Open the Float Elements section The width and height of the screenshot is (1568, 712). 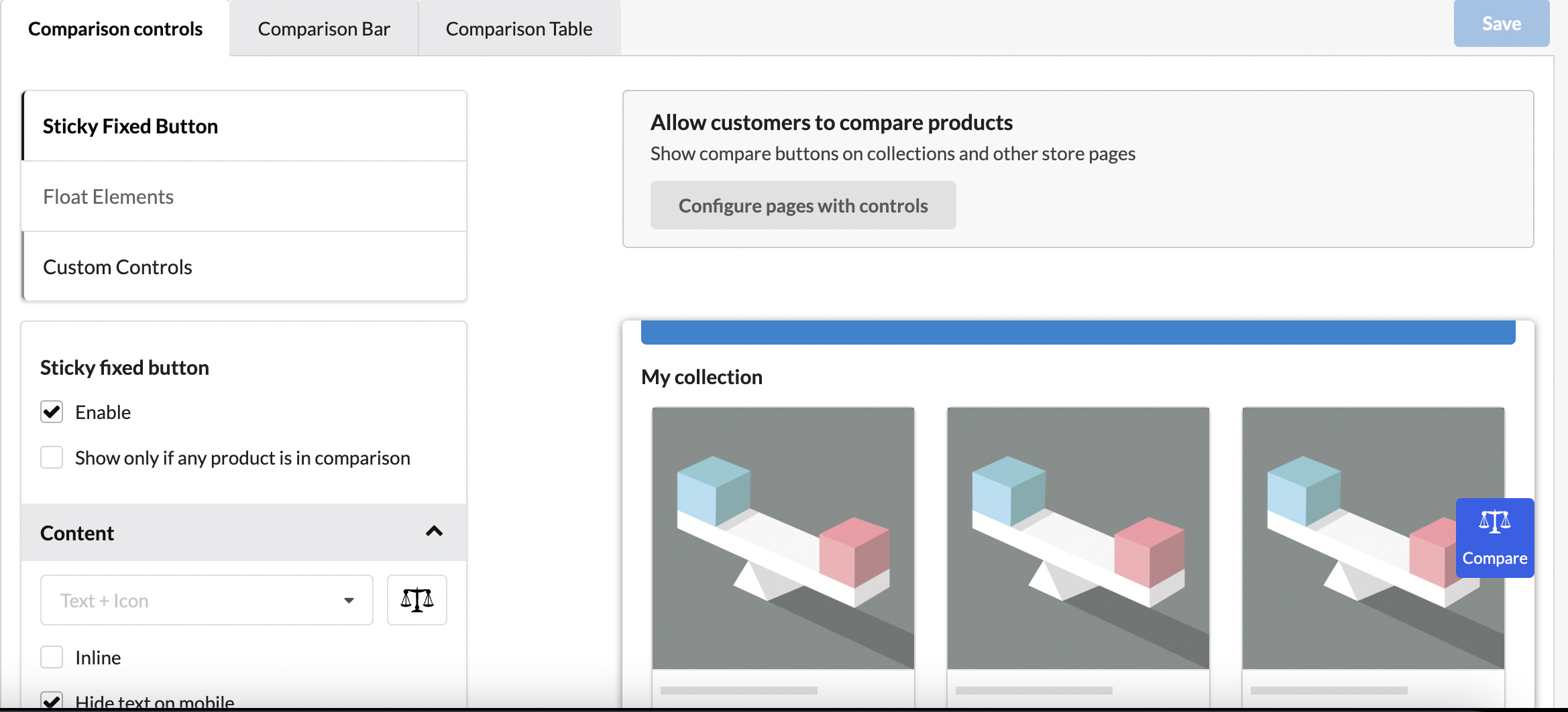pos(244,196)
